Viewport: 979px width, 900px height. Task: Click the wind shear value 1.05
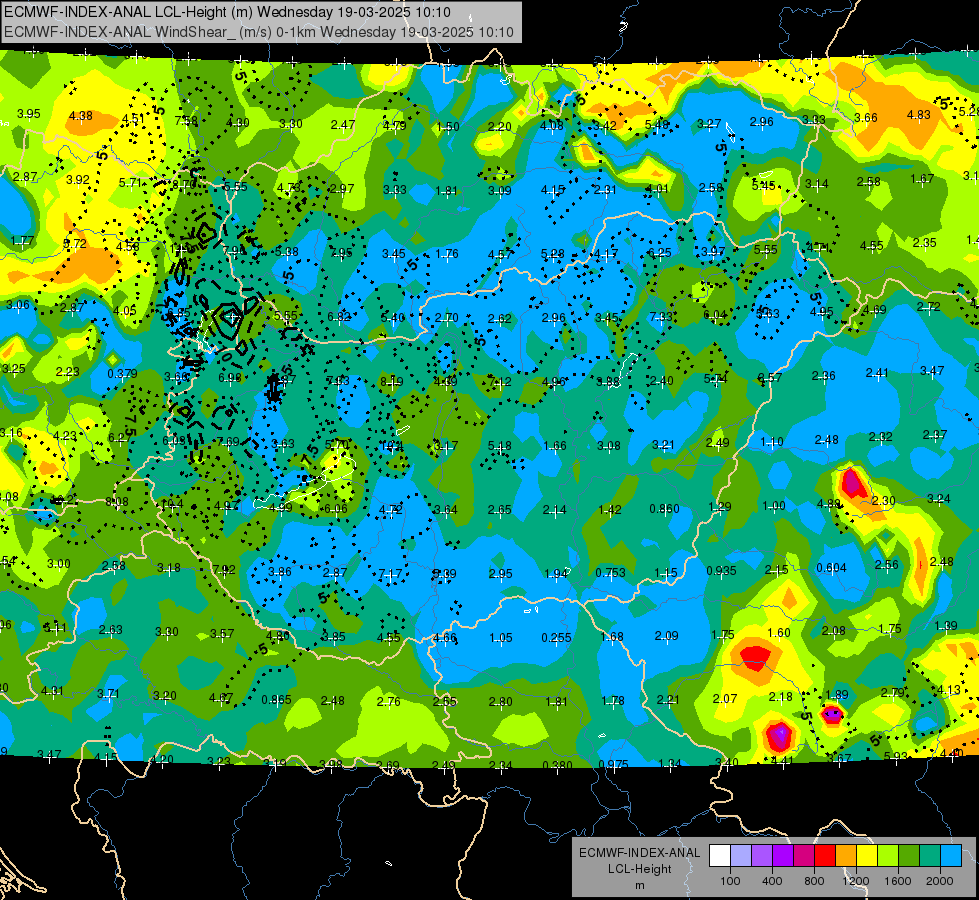point(501,638)
